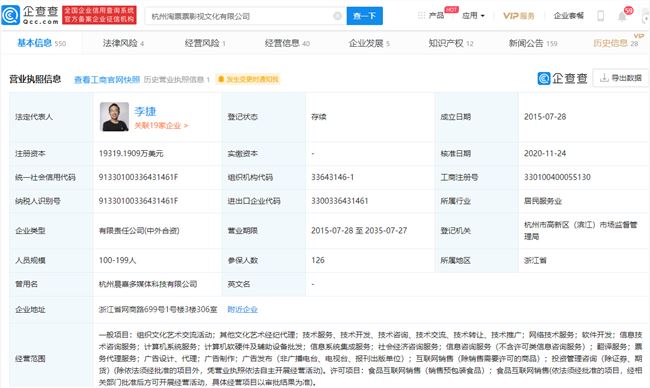Click the 查一下 search button
This screenshot has height=388, width=650.
364,16
